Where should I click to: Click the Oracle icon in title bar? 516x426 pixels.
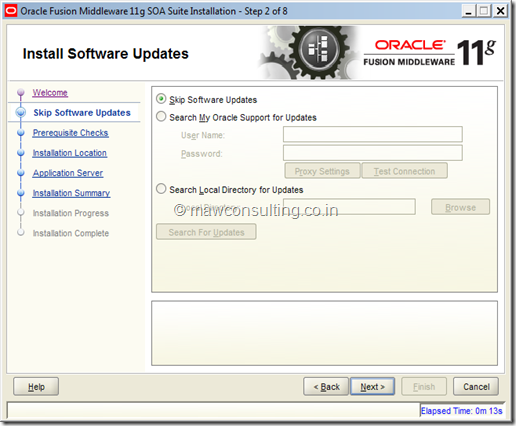coord(11,11)
